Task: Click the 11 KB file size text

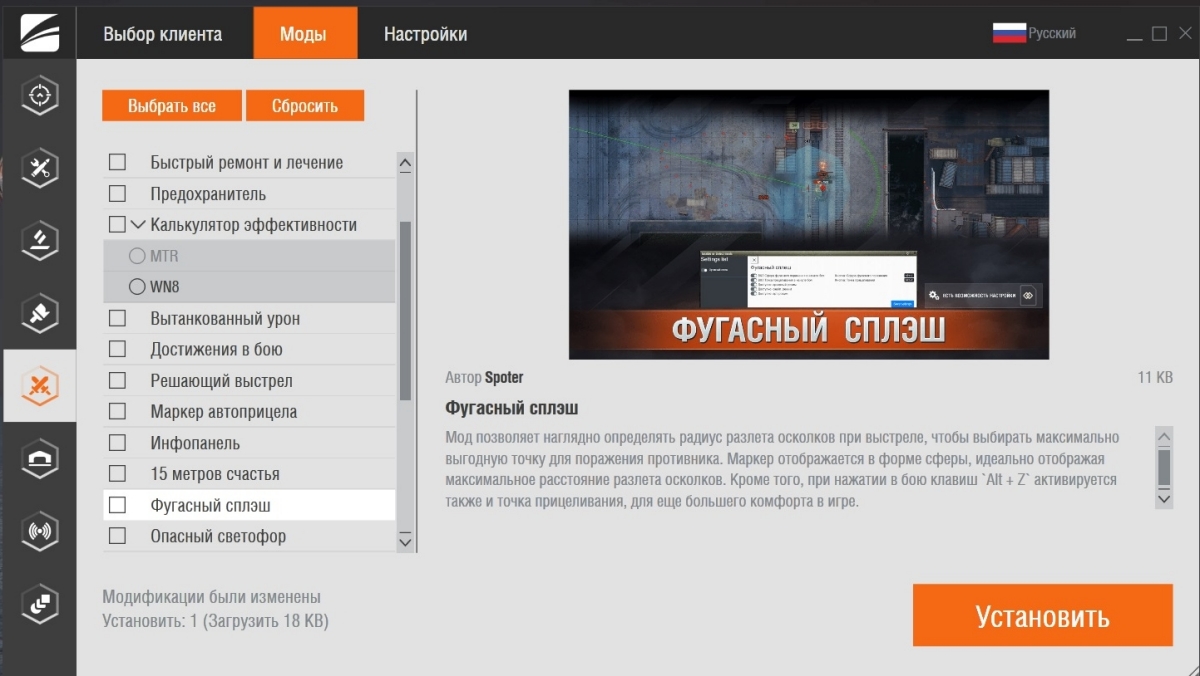Action: (x=1155, y=378)
